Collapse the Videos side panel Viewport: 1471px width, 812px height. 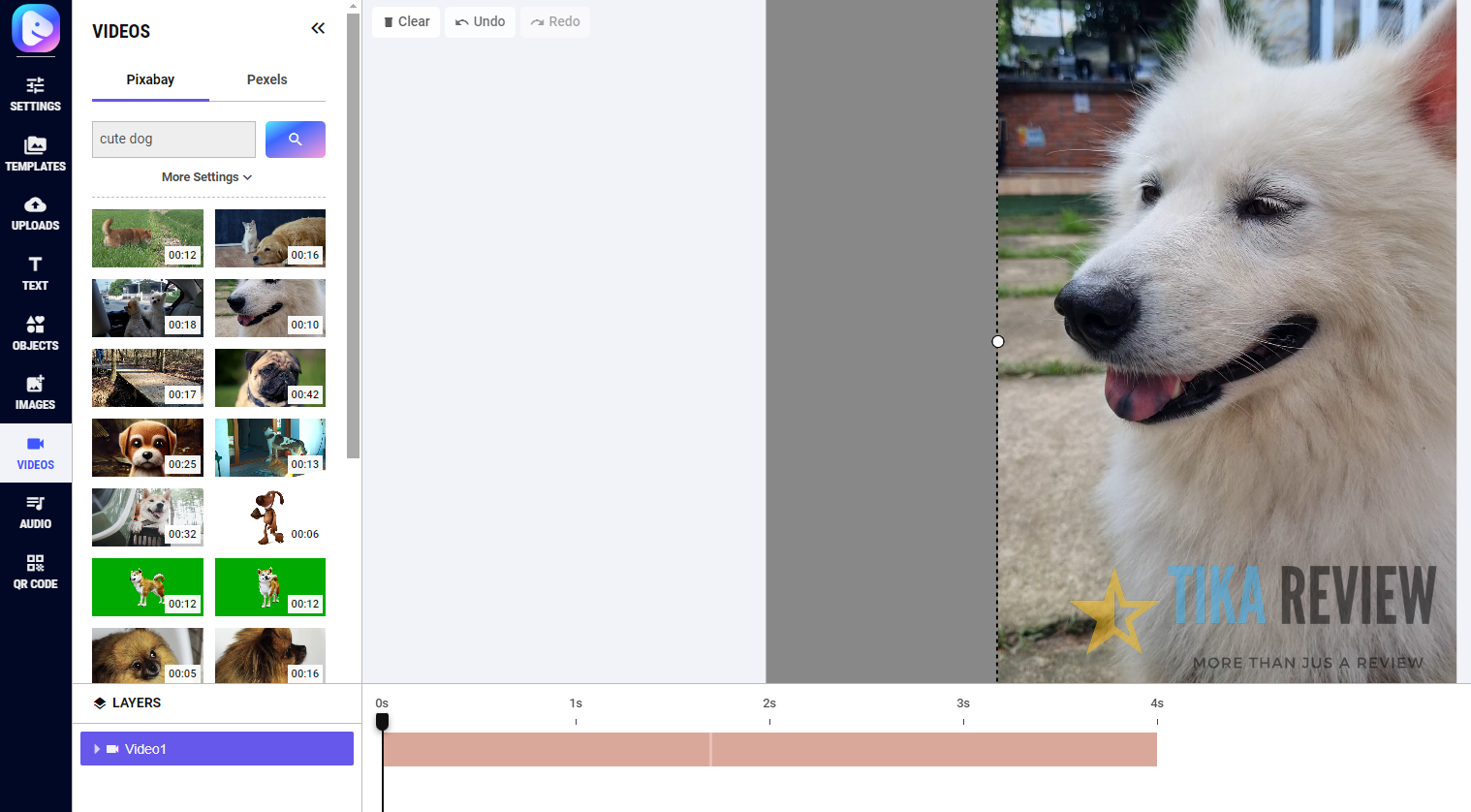[318, 29]
